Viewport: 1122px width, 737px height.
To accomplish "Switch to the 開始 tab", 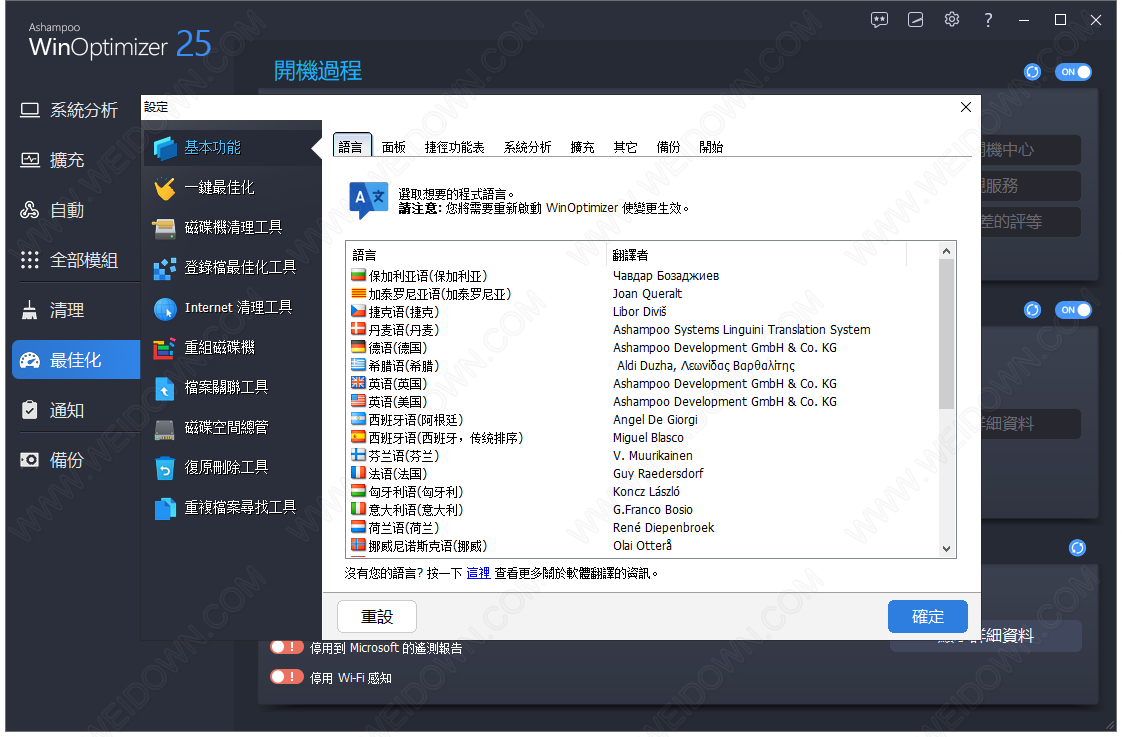I will [x=711, y=147].
